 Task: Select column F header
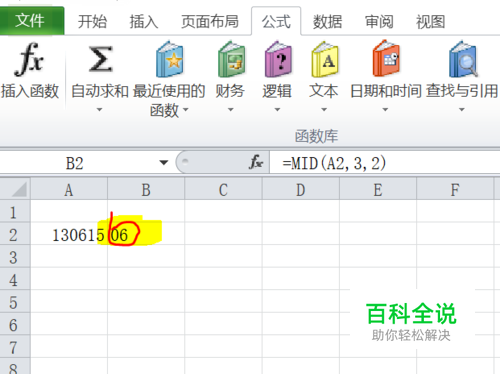click(455, 190)
